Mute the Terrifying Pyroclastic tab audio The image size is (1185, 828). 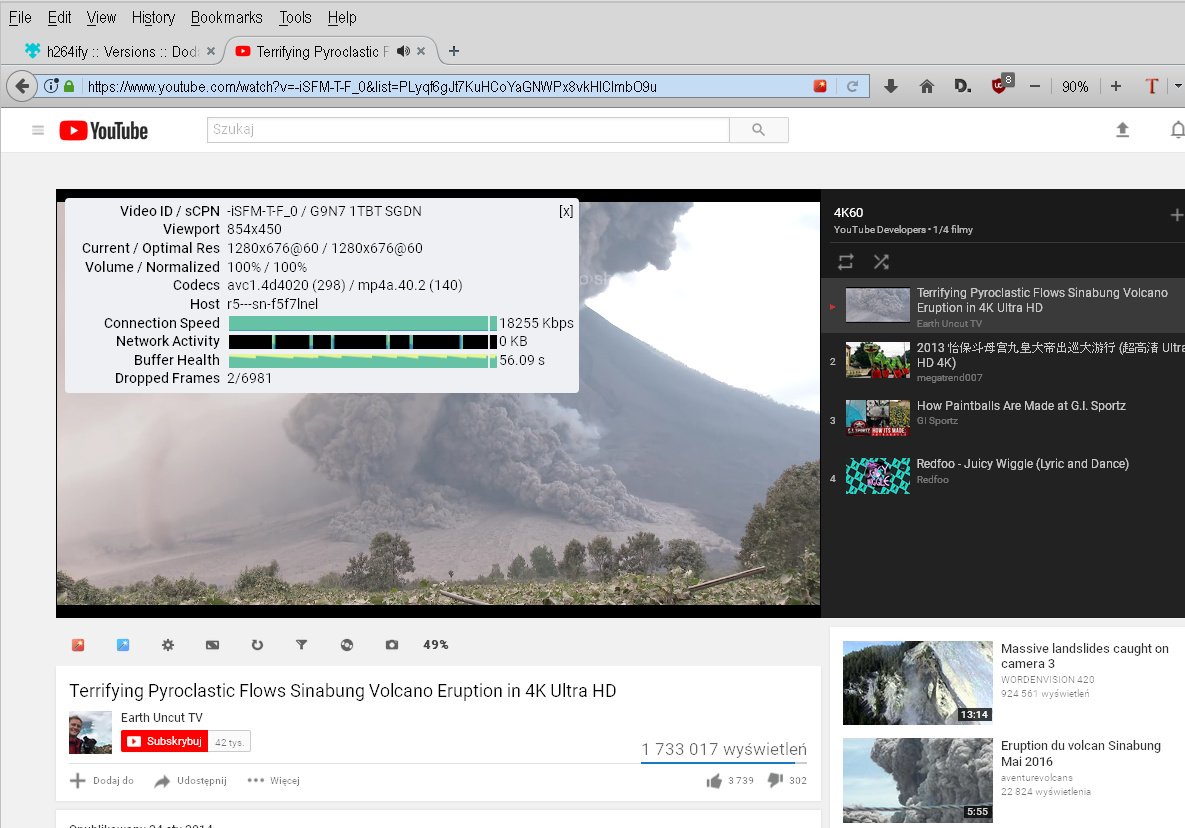[404, 51]
